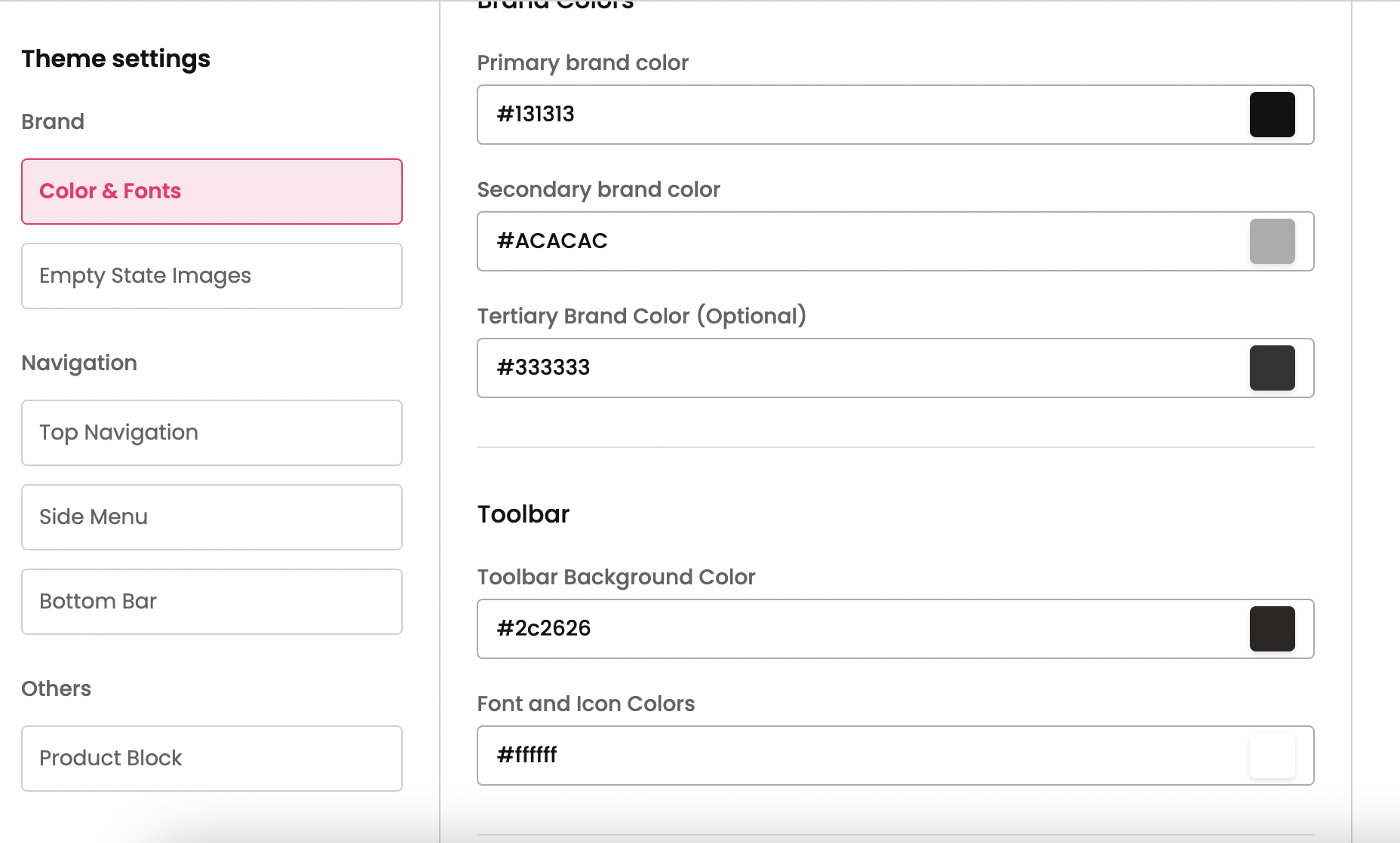This screenshot has height=843, width=1400.
Task: Open Bottom Bar settings
Action: click(x=211, y=602)
